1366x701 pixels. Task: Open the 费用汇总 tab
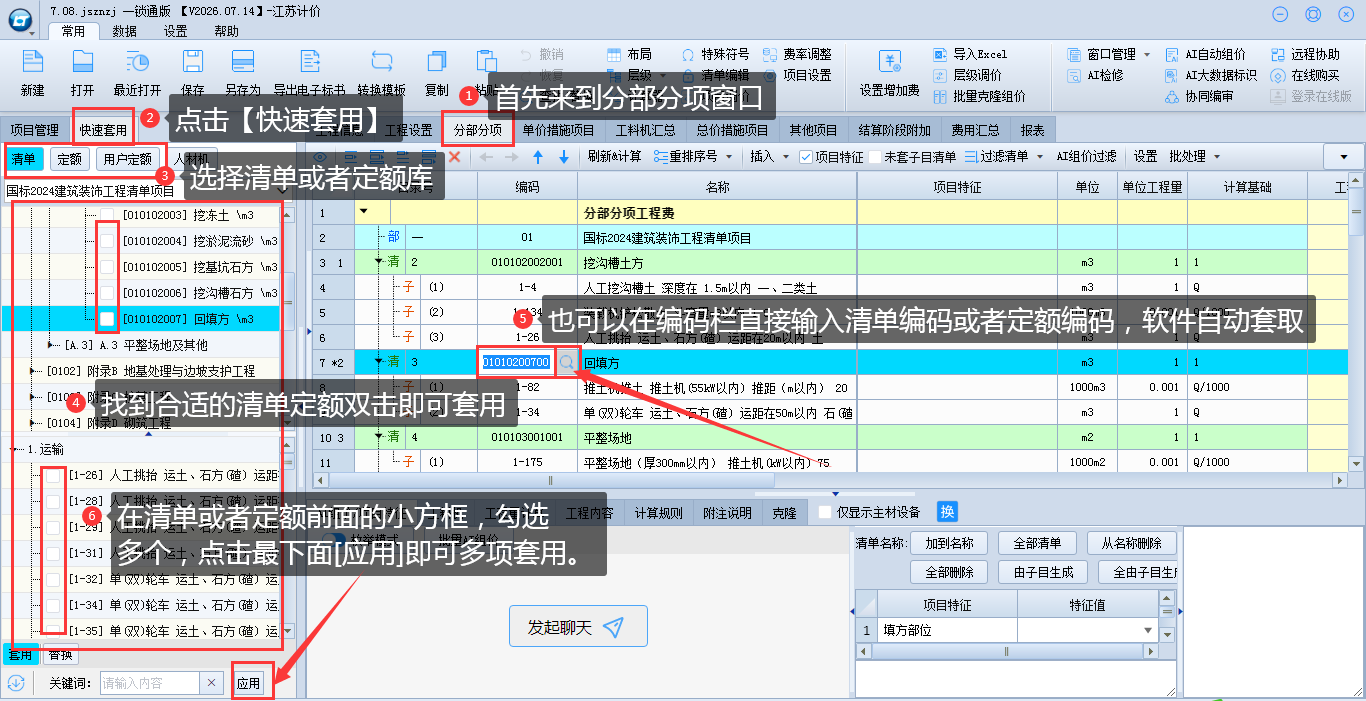pyautogui.click(x=975, y=130)
